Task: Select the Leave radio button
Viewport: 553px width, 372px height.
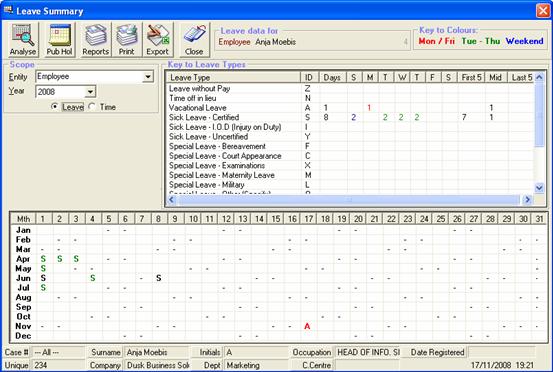Action: click(x=55, y=106)
